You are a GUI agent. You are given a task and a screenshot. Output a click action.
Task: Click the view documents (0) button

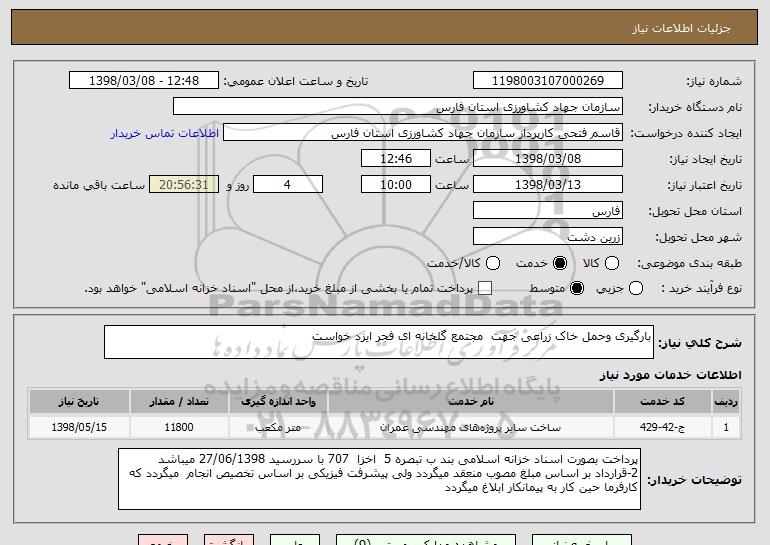tap(426, 540)
